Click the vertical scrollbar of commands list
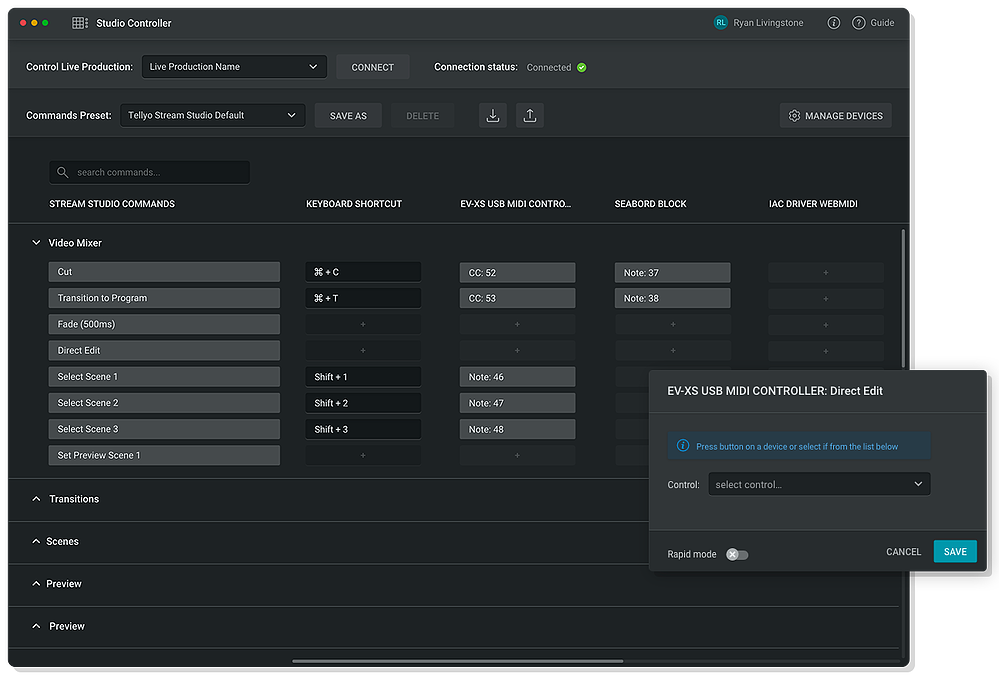Screen dimensions: 999x677 903,298
